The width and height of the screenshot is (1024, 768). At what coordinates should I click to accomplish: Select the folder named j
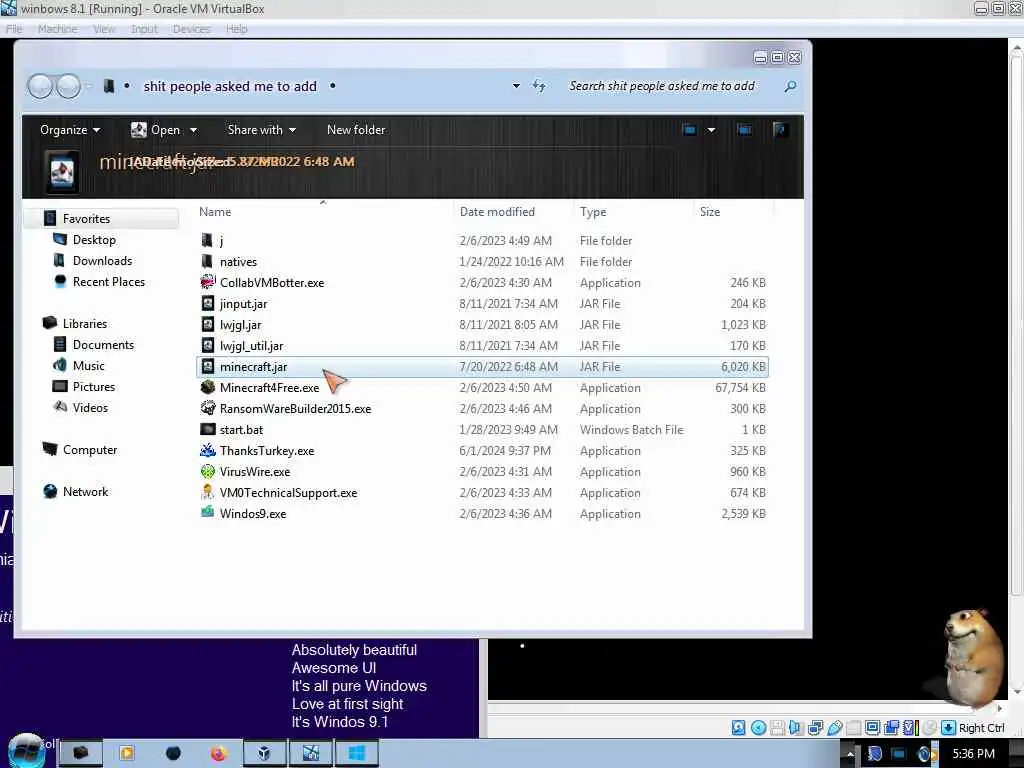221,240
